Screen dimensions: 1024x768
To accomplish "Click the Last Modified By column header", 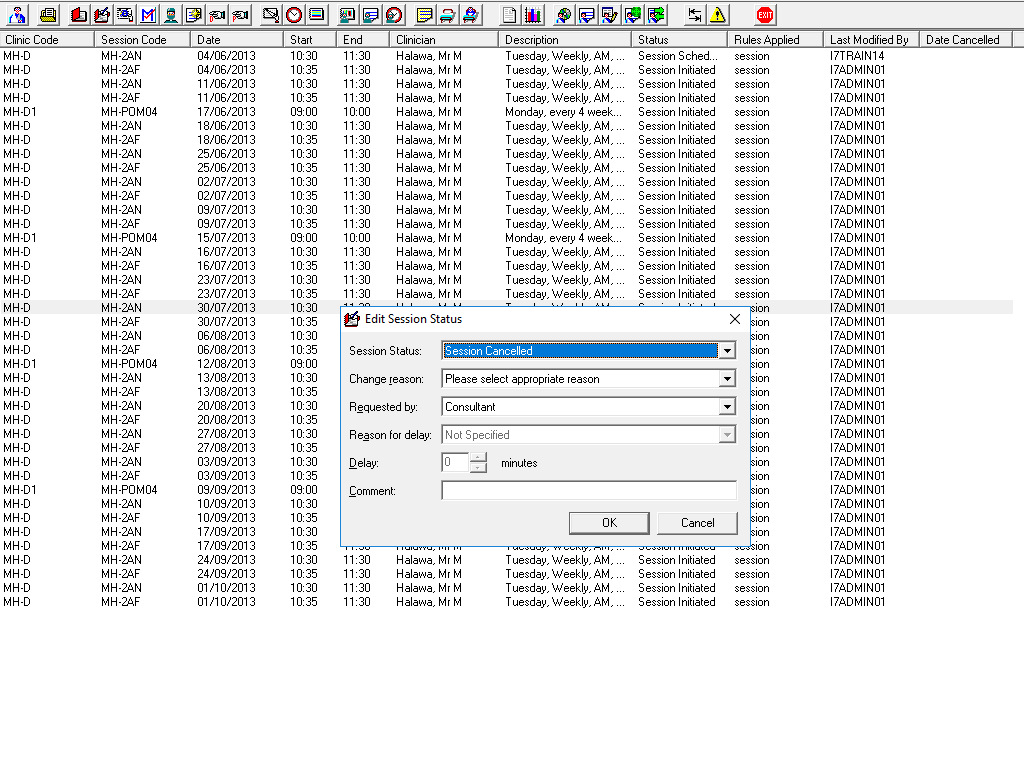I will (871, 39).
